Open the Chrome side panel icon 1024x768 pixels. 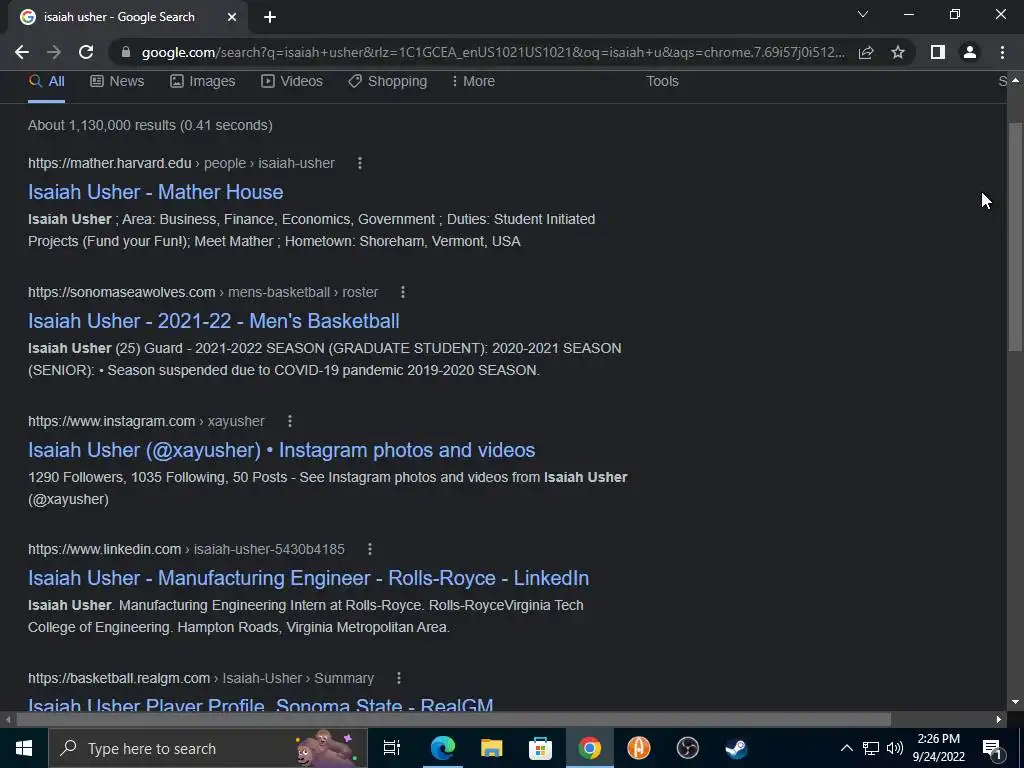[x=938, y=52]
